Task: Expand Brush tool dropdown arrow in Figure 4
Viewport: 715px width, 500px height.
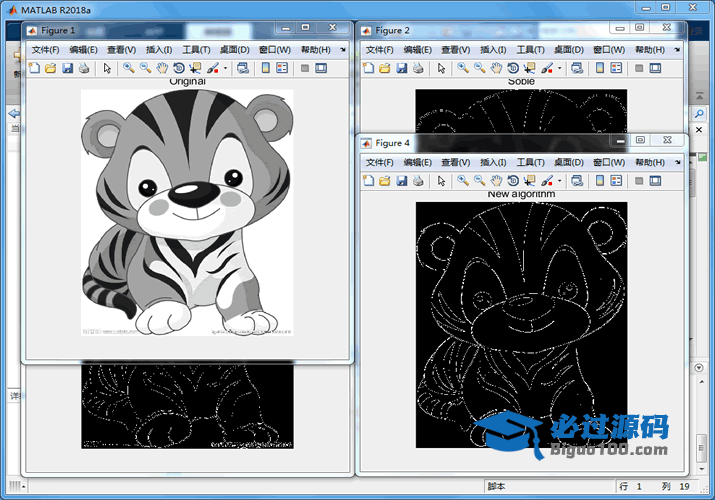Action: tap(559, 181)
